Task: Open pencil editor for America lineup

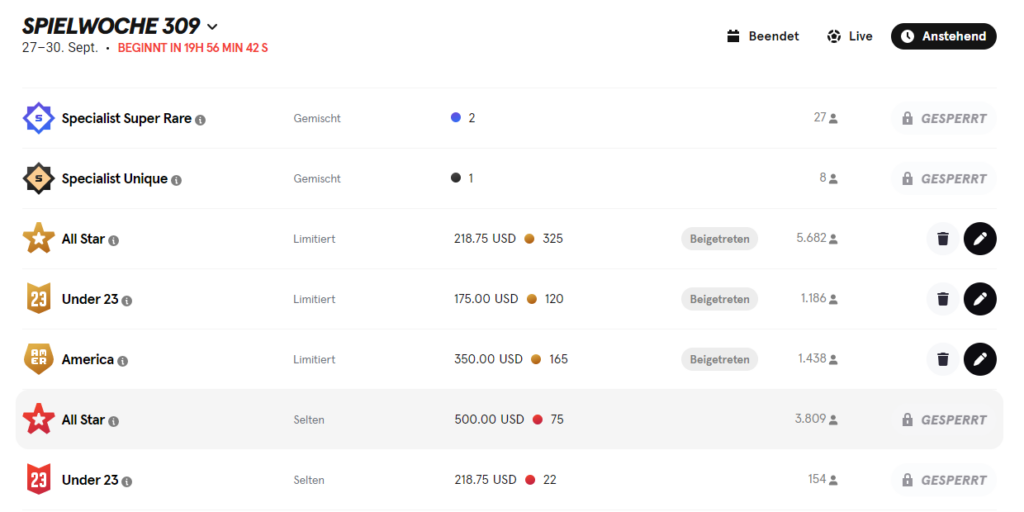Action: click(x=980, y=359)
